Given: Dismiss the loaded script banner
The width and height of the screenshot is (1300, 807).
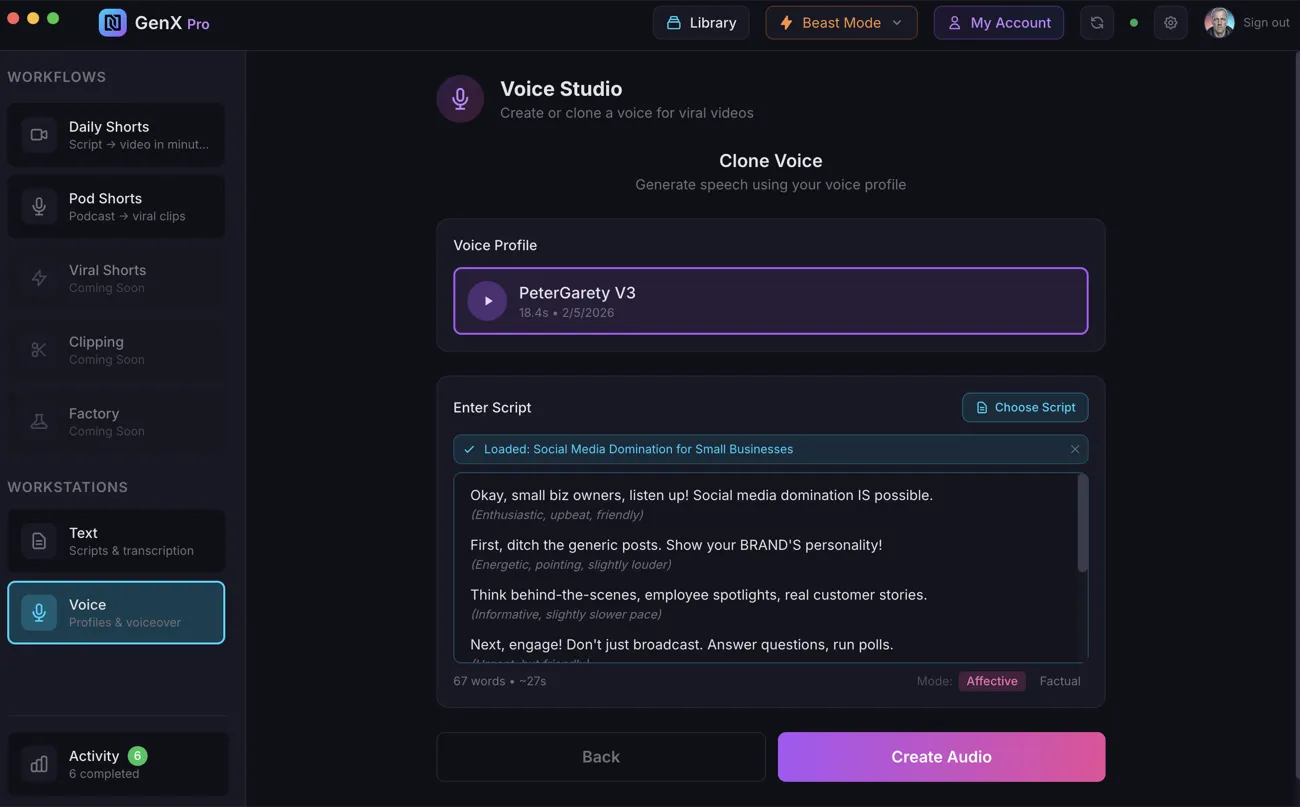Looking at the screenshot, I should (1074, 448).
